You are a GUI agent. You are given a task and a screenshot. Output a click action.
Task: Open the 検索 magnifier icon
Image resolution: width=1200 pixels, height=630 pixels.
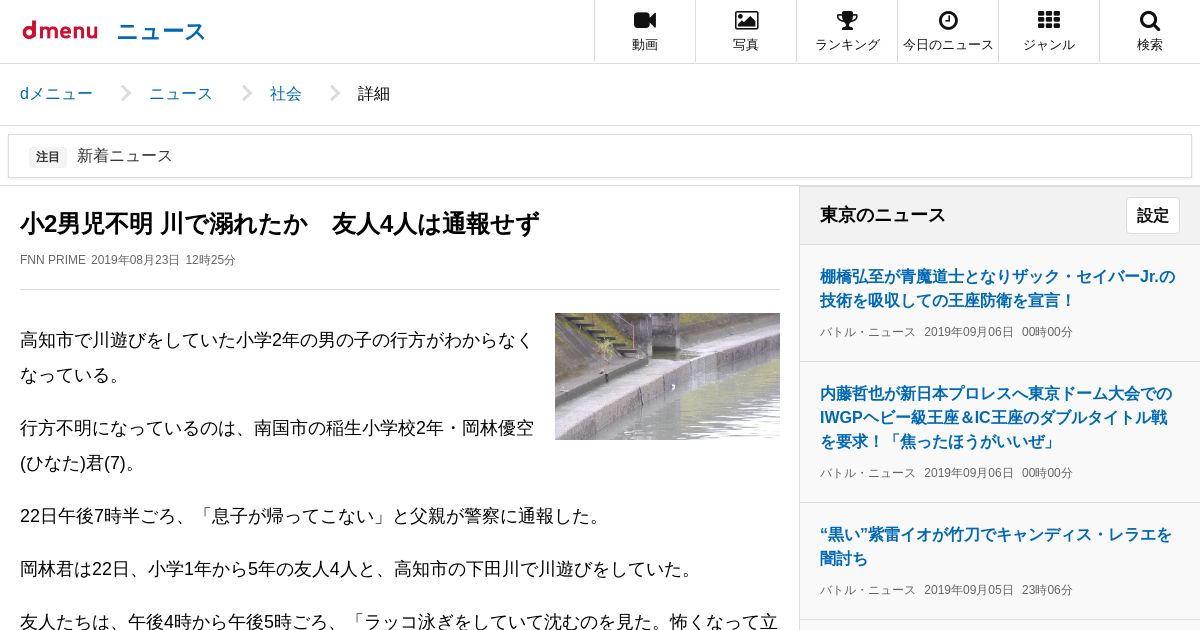(1150, 21)
